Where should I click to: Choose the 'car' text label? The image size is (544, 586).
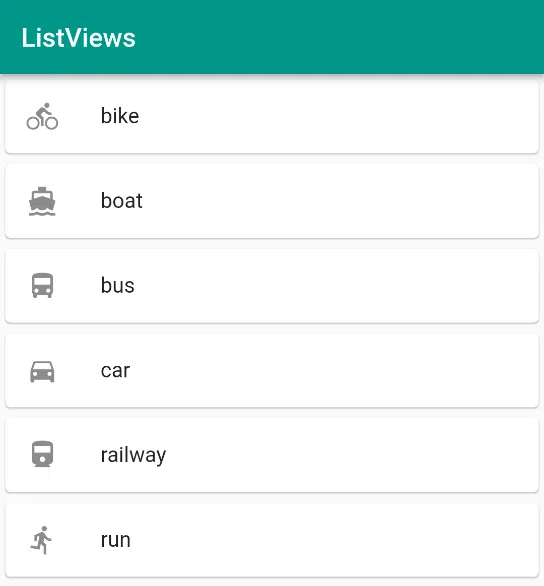tap(115, 371)
